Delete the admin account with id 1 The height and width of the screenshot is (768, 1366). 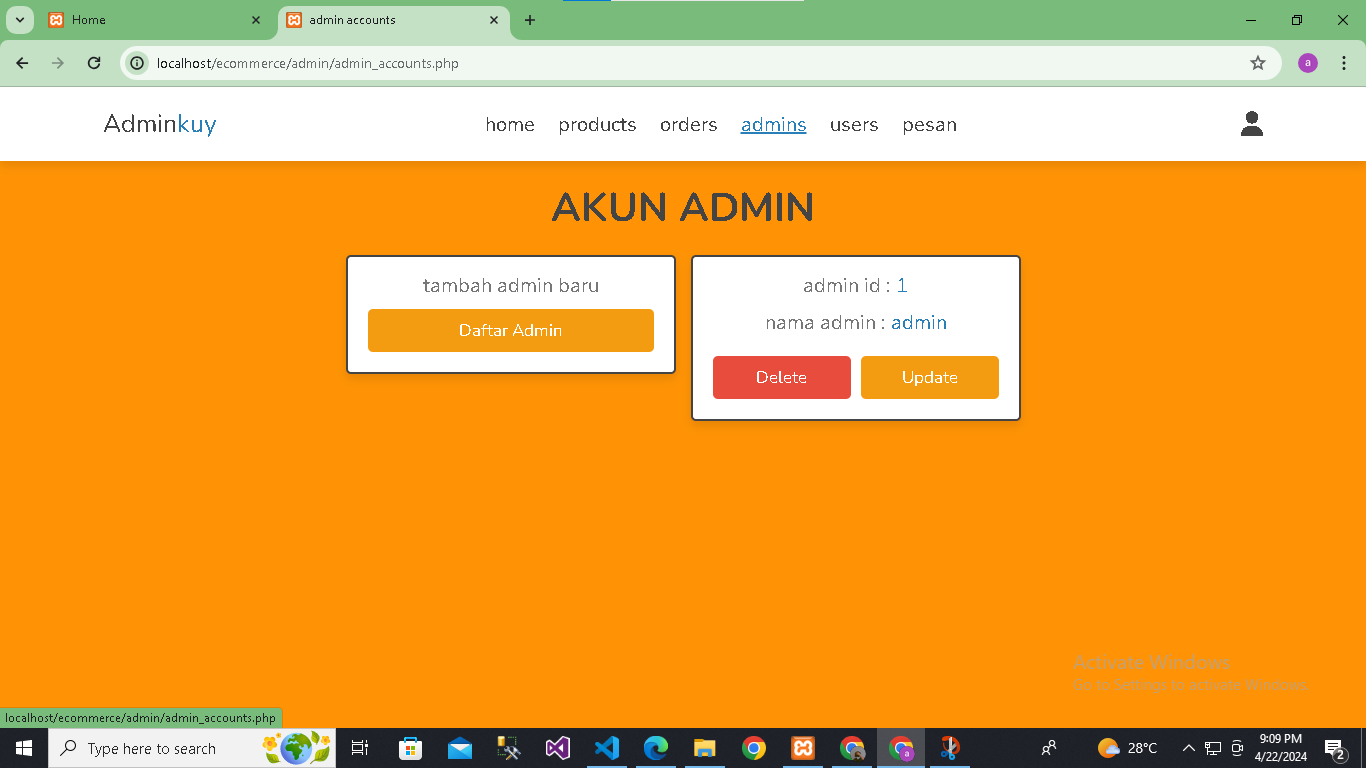click(x=782, y=377)
